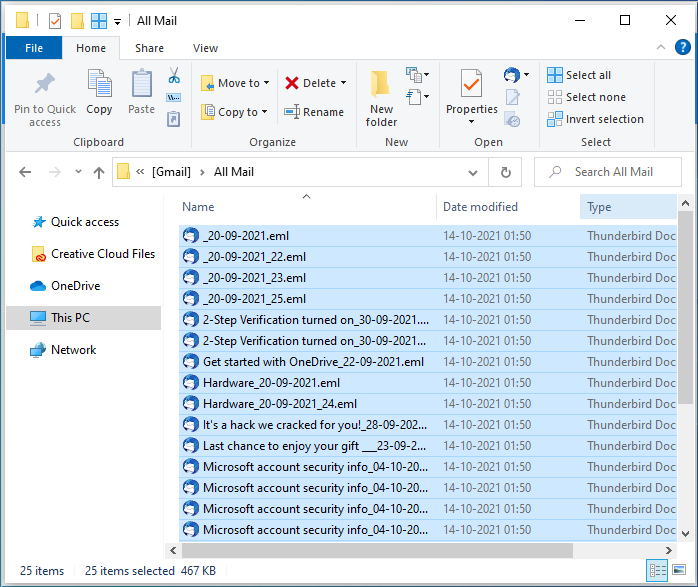Click the horizontal scrollbar thumb
Screen dimensions: 698x587
(377, 551)
